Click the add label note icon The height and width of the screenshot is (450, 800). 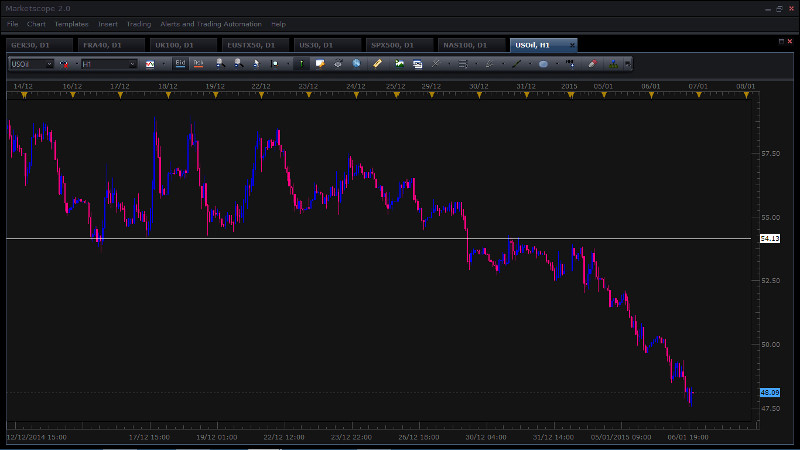[320, 64]
